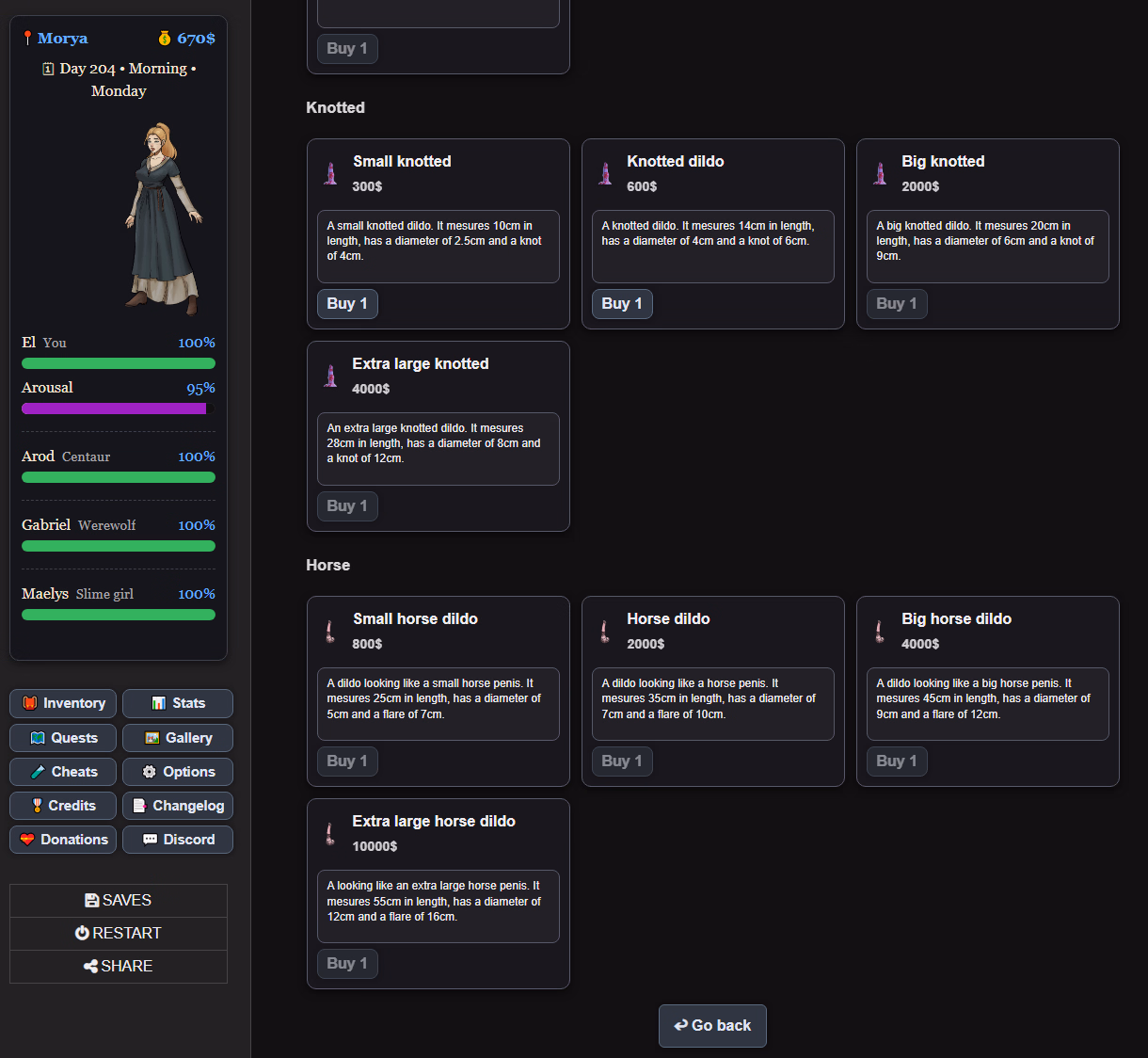Open the SAVES menu
This screenshot has height=1058, width=1148.
(119, 901)
